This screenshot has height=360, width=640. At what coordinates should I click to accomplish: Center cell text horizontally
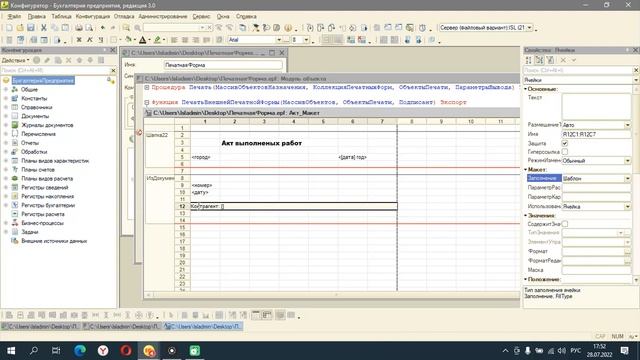coord(185,40)
